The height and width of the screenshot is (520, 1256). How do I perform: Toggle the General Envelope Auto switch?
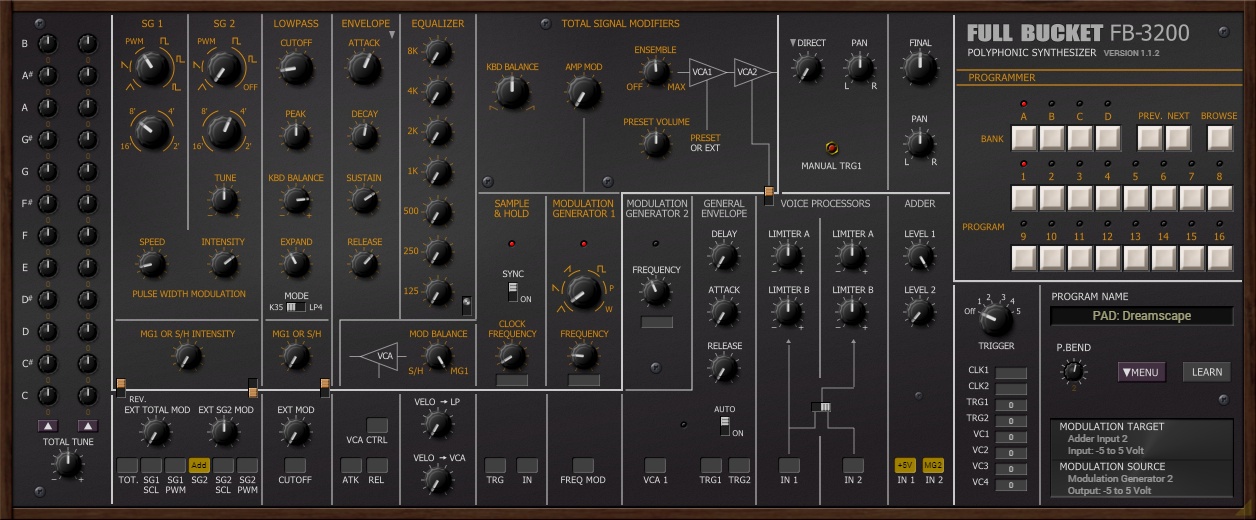[x=725, y=426]
